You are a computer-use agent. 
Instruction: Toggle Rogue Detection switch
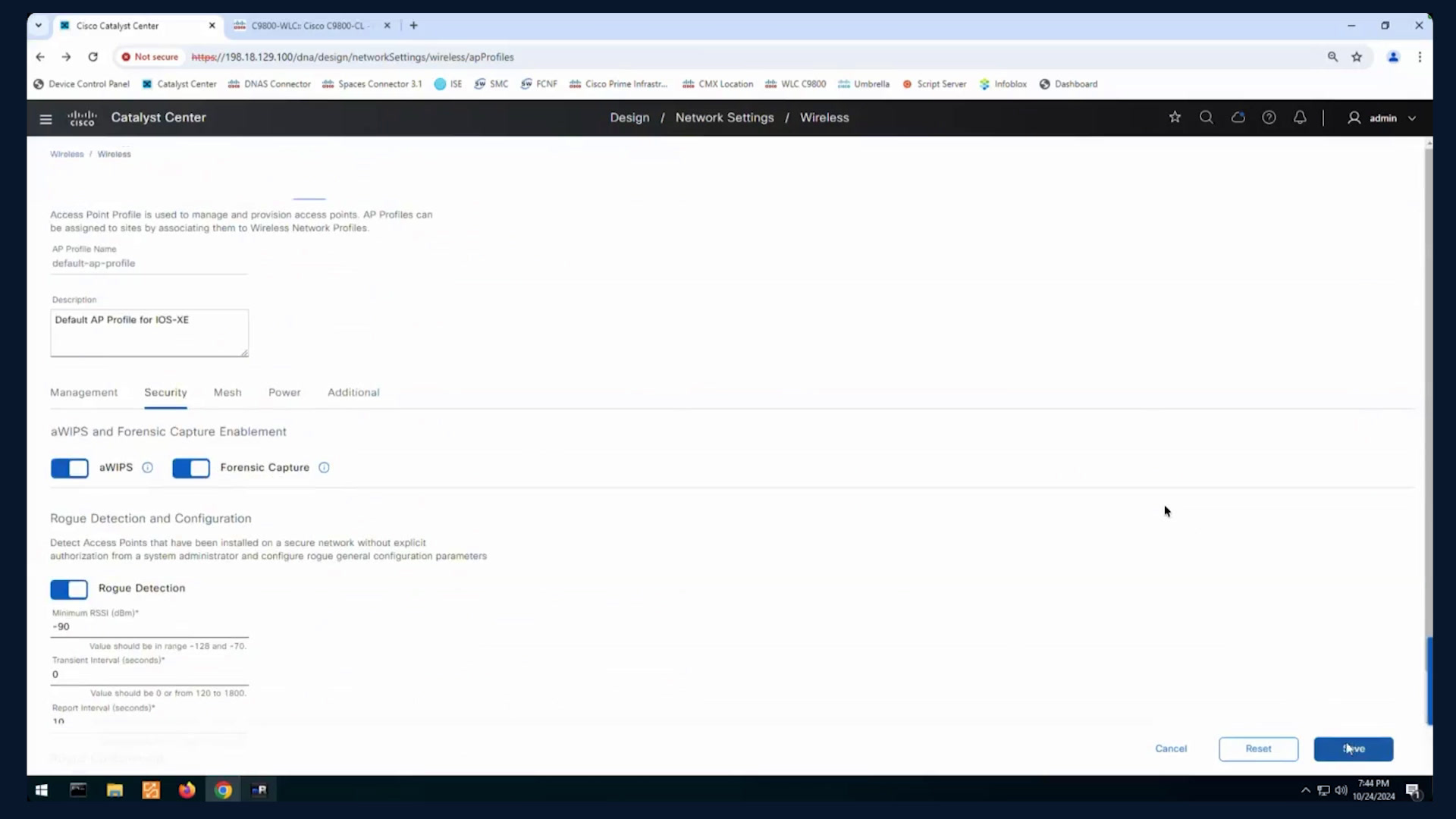(x=69, y=589)
